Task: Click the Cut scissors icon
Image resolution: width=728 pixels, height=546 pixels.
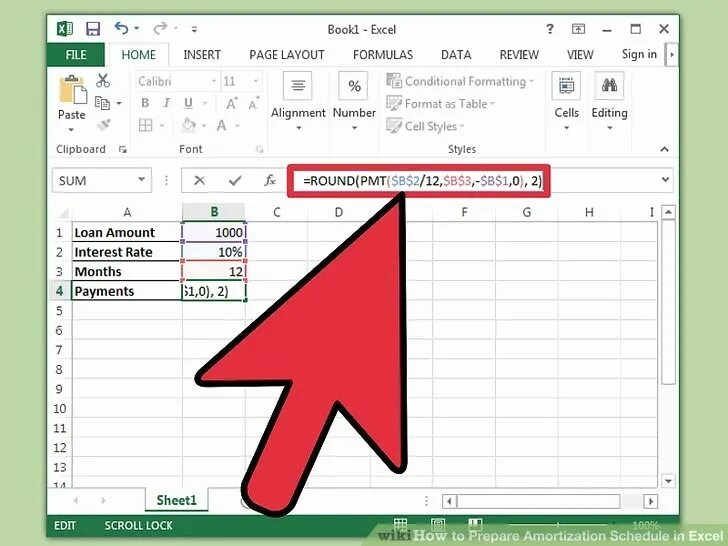Action: (x=103, y=81)
